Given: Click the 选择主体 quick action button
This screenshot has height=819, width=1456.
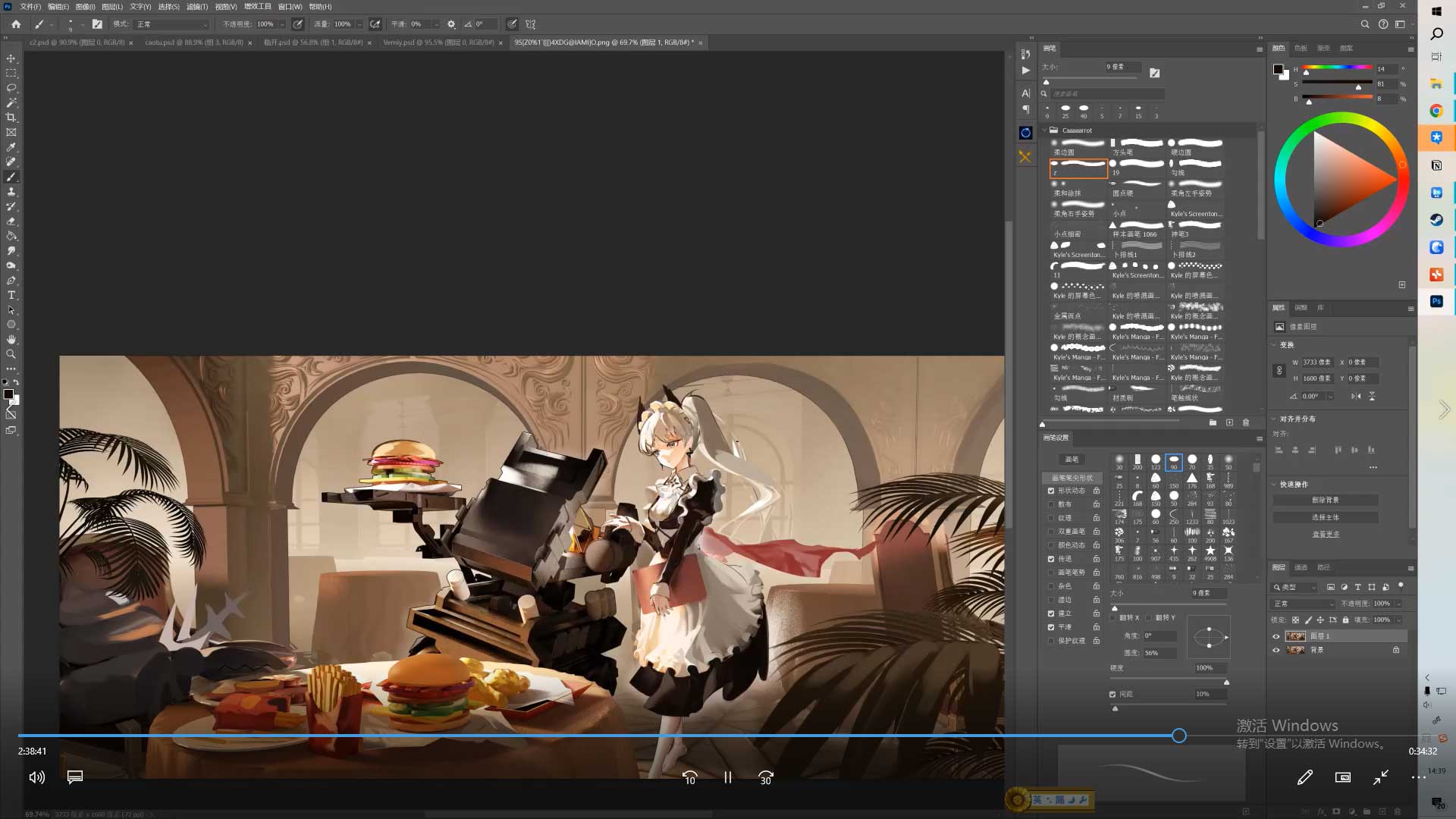Looking at the screenshot, I should [1325, 517].
